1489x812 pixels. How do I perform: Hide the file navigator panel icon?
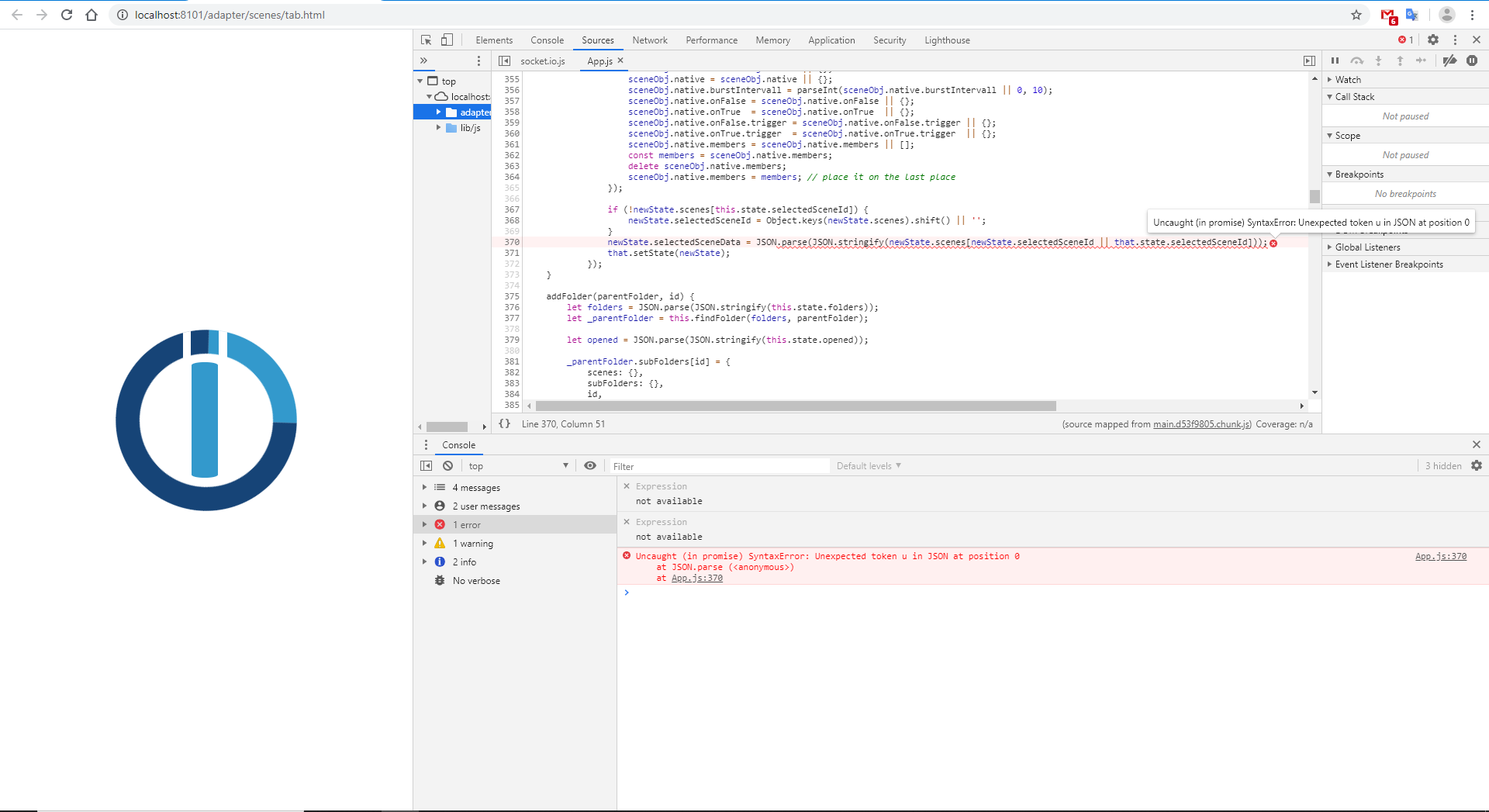[x=504, y=60]
